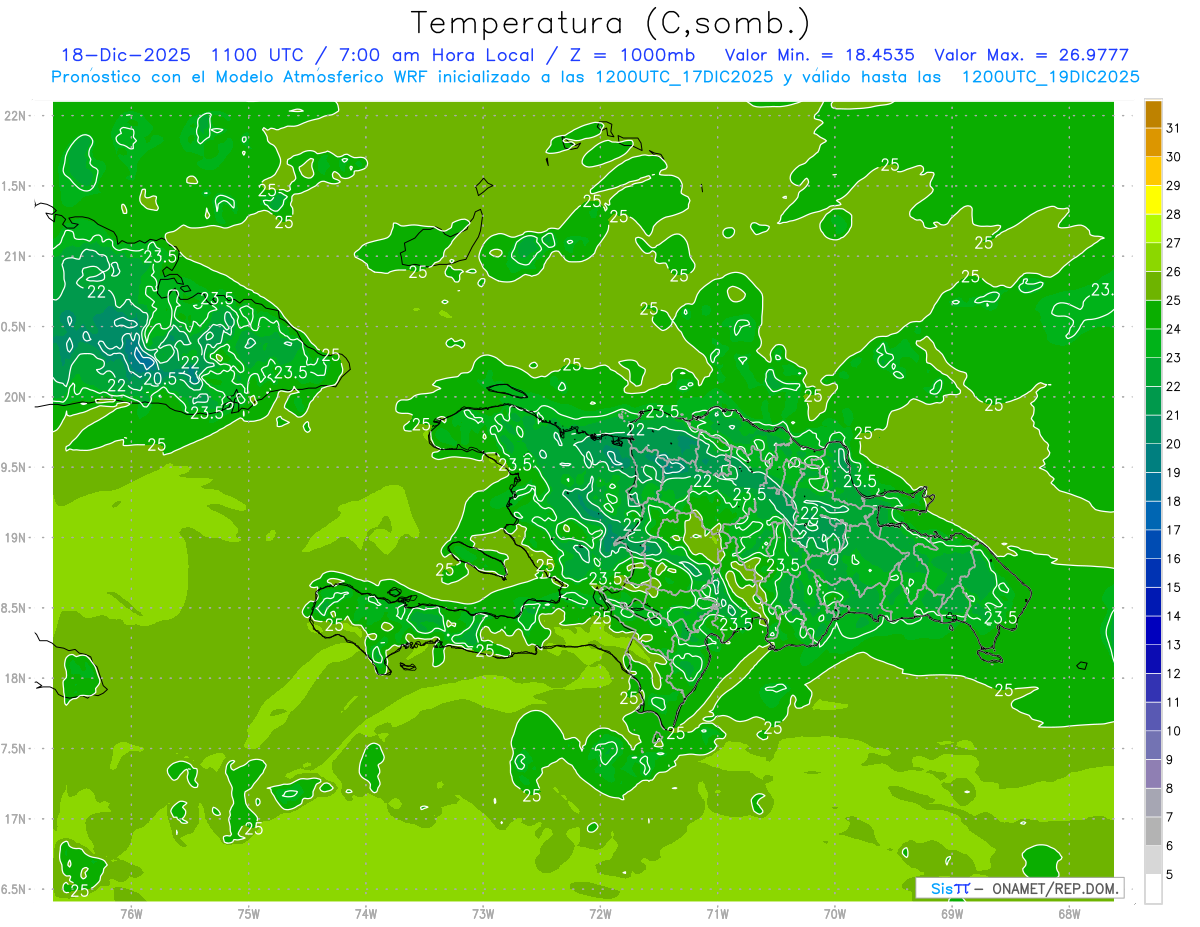Viewport: 1200px width, 927px height.
Task: Click the dark orange swatch atop the colorbar
Action: pos(1153,115)
